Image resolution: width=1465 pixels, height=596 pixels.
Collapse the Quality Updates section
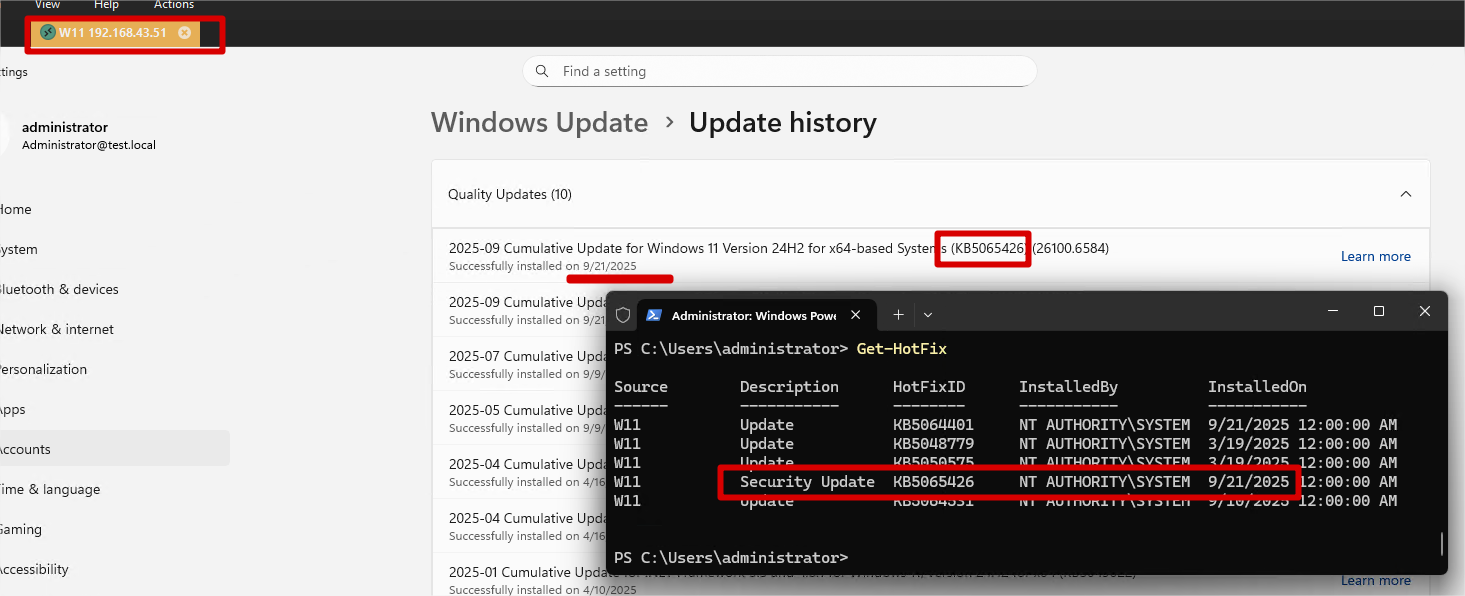(1405, 194)
